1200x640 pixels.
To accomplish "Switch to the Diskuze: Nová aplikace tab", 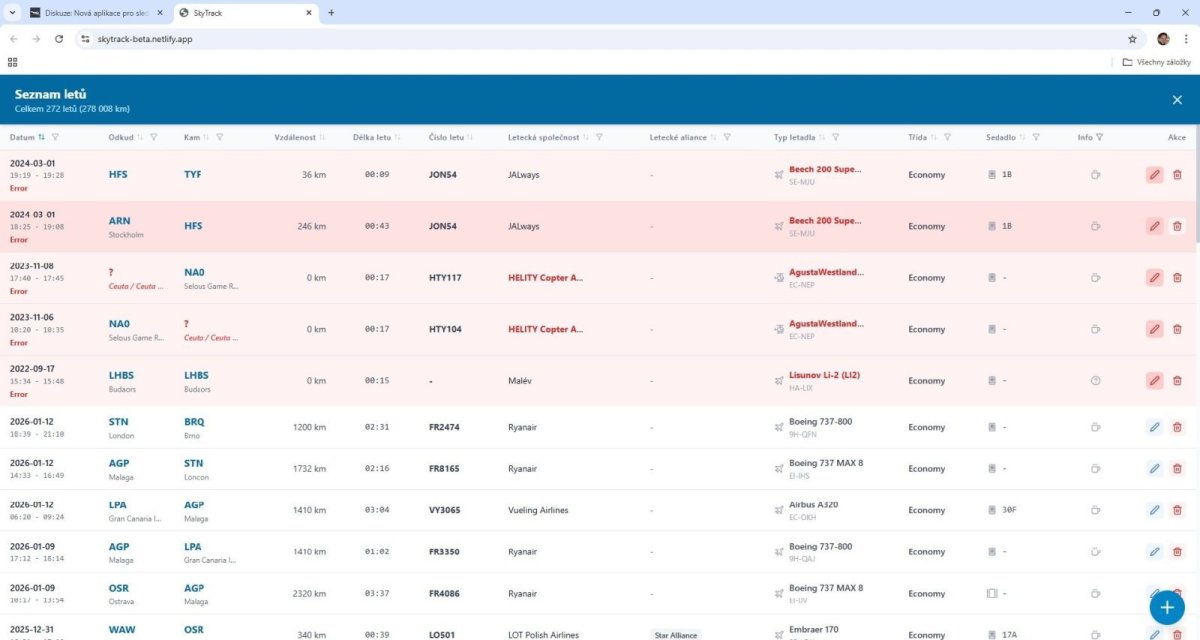I will coord(96,13).
